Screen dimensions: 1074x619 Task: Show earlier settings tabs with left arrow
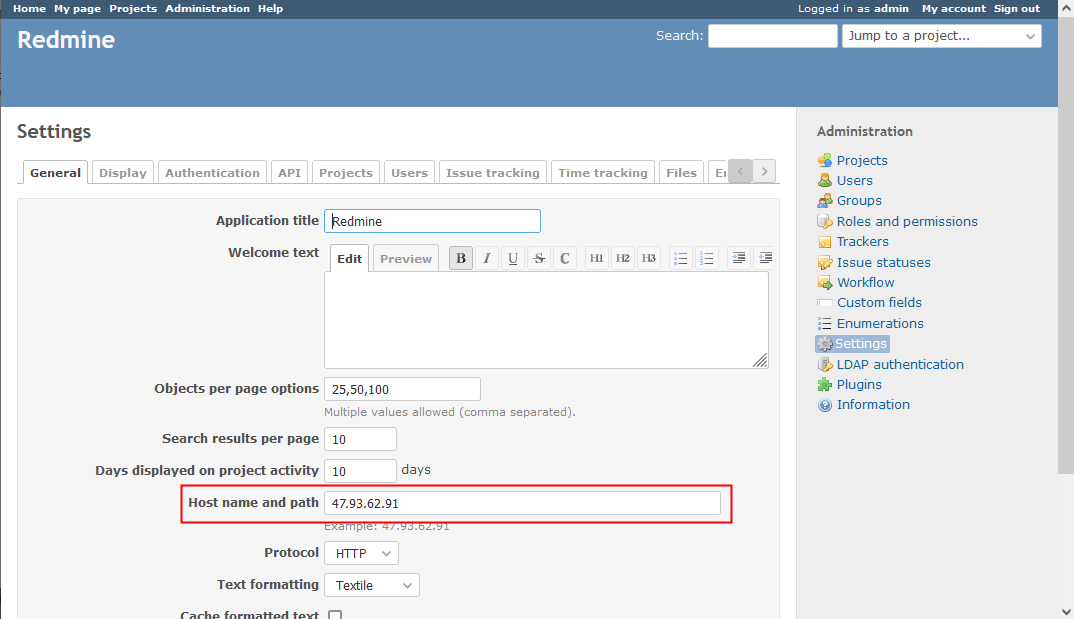[x=740, y=171]
